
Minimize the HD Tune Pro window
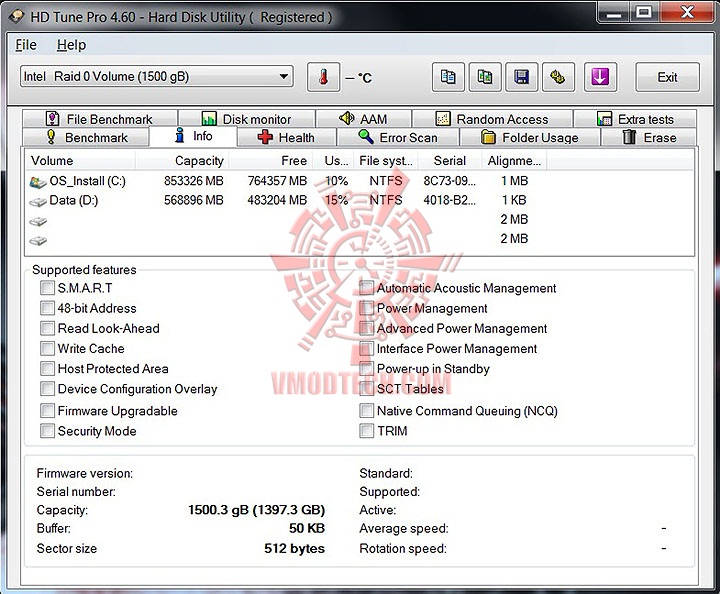click(x=614, y=12)
